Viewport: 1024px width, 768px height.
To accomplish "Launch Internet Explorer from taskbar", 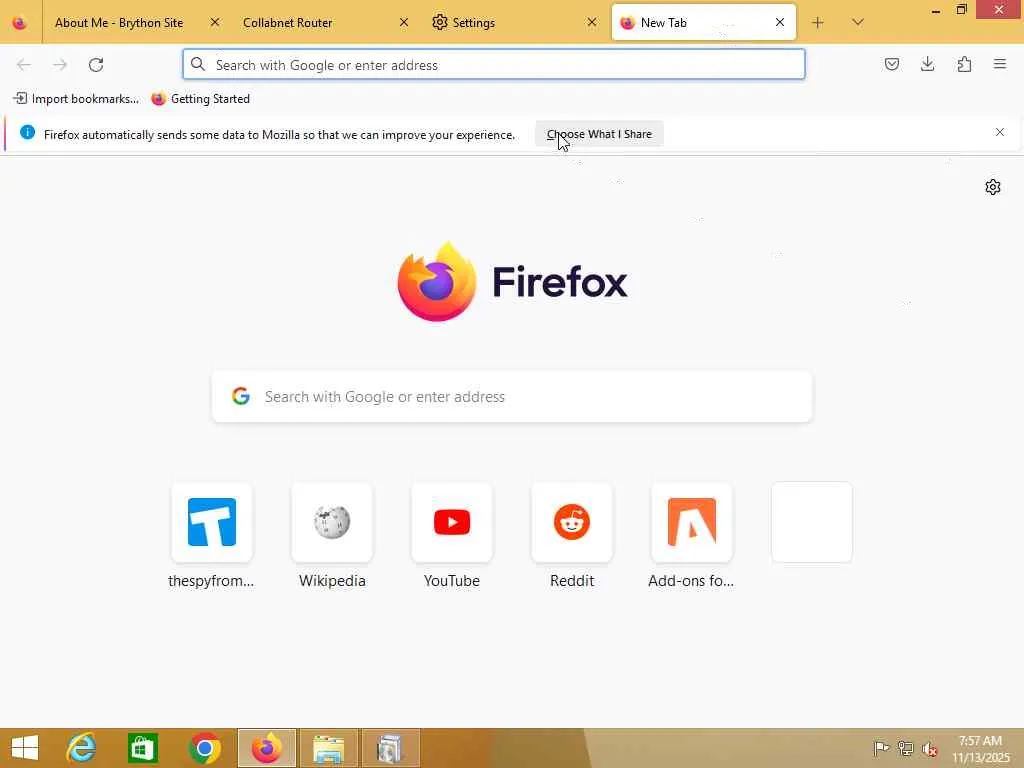I will point(82,748).
